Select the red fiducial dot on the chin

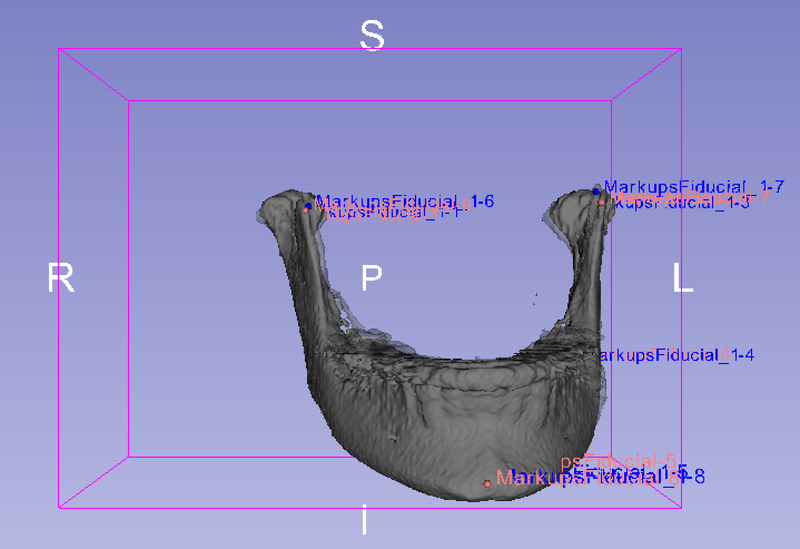coord(488,483)
